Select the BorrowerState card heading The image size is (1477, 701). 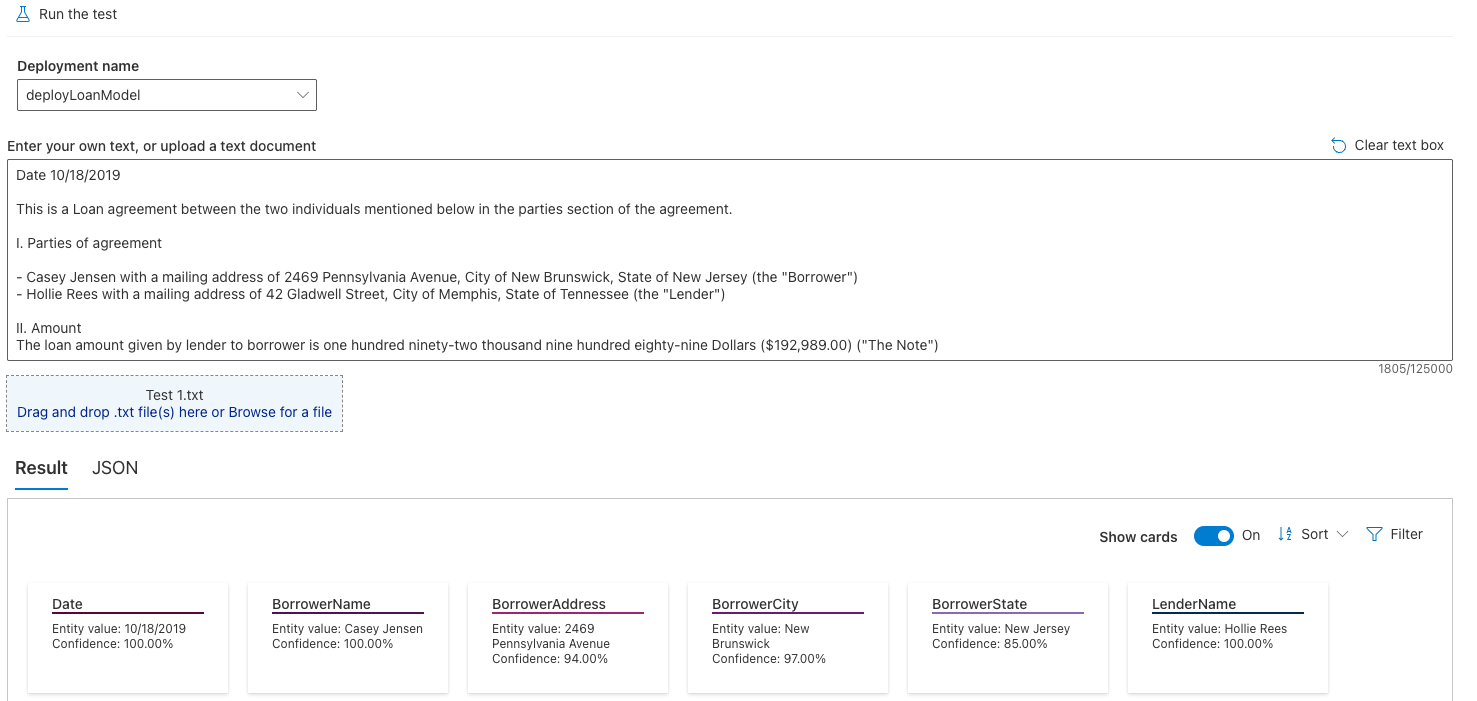coord(979,604)
